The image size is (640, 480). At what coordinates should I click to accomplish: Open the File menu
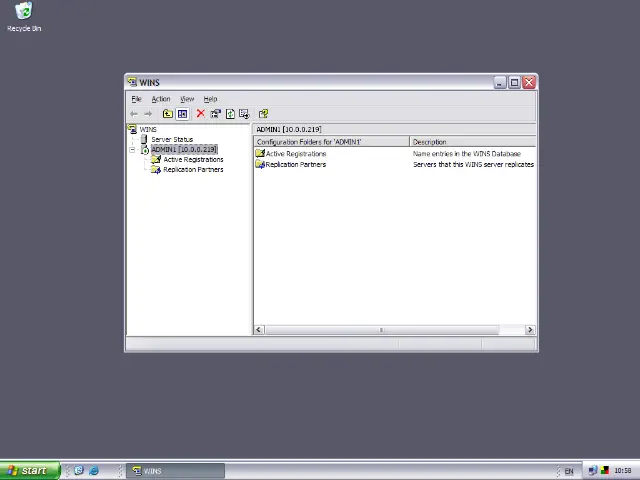[136, 99]
